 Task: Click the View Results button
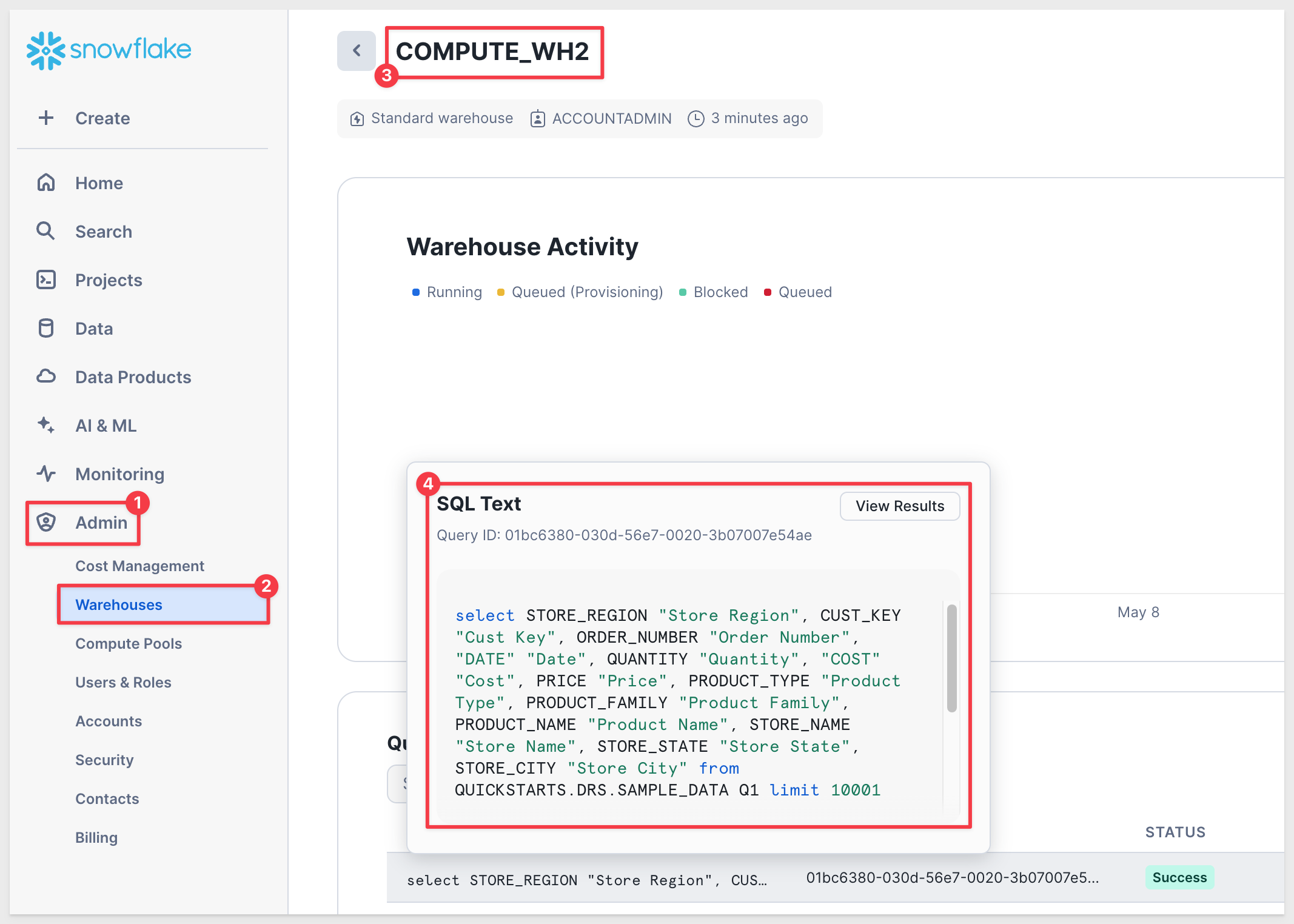point(900,506)
